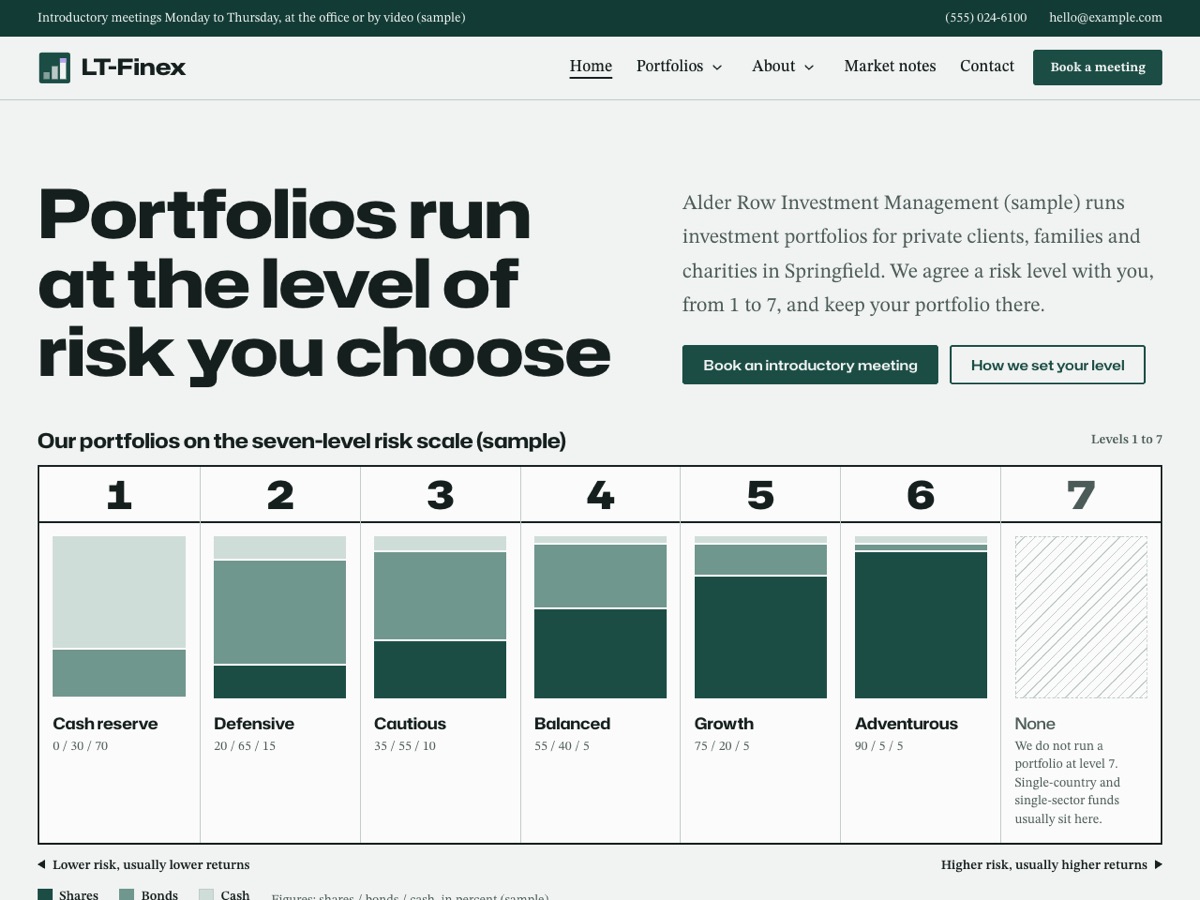Open the Portfolios nav item
Screen dimensions: 1200x900
point(670,66)
